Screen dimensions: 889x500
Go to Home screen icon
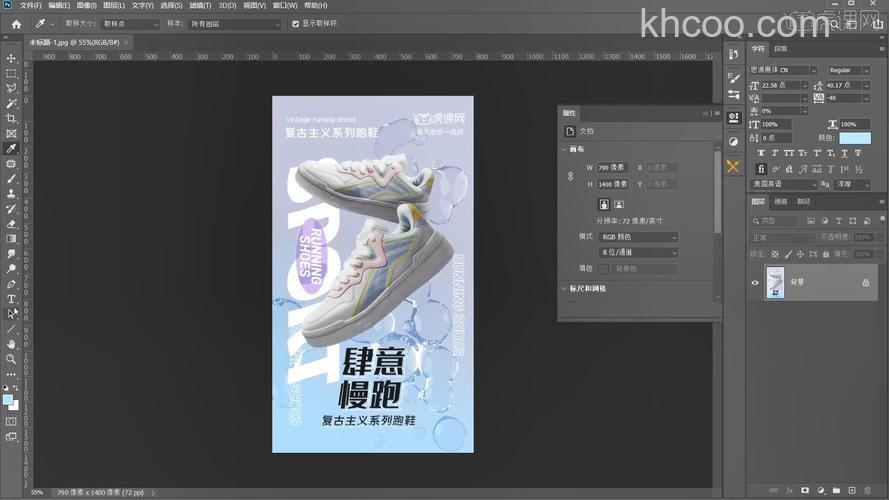[16, 24]
